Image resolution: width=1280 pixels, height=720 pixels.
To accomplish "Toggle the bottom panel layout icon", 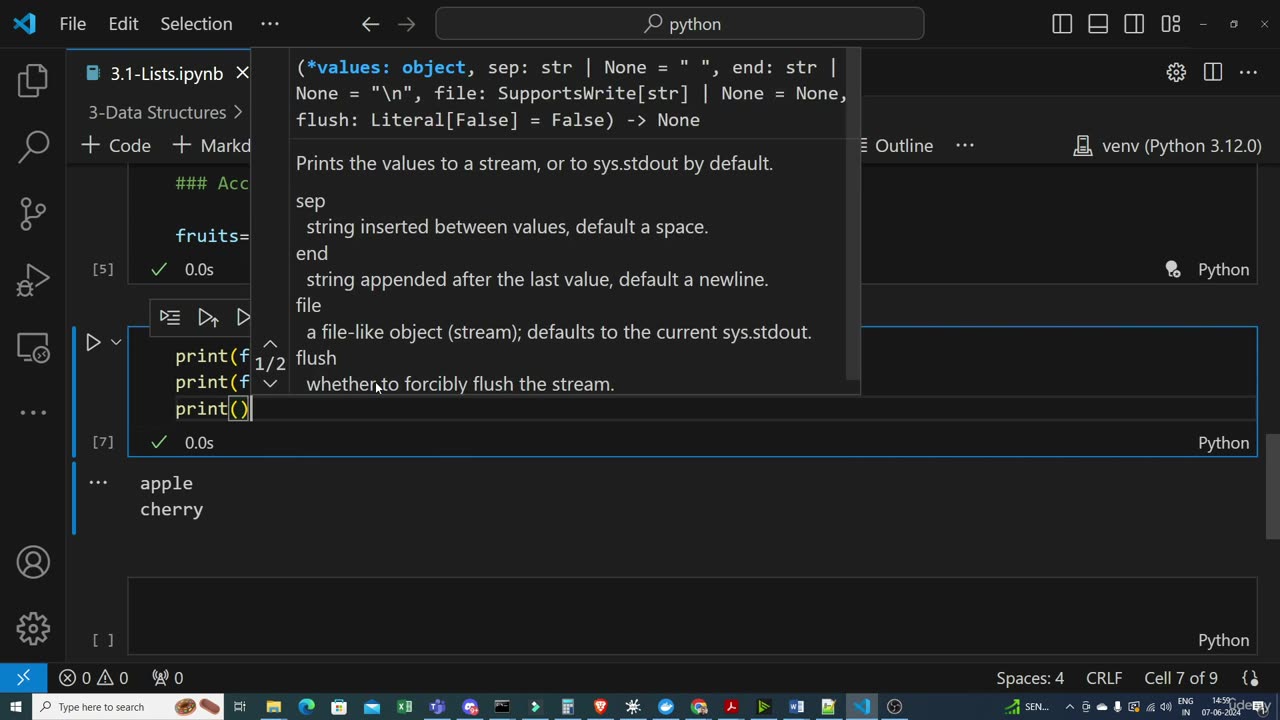I will click(1098, 24).
